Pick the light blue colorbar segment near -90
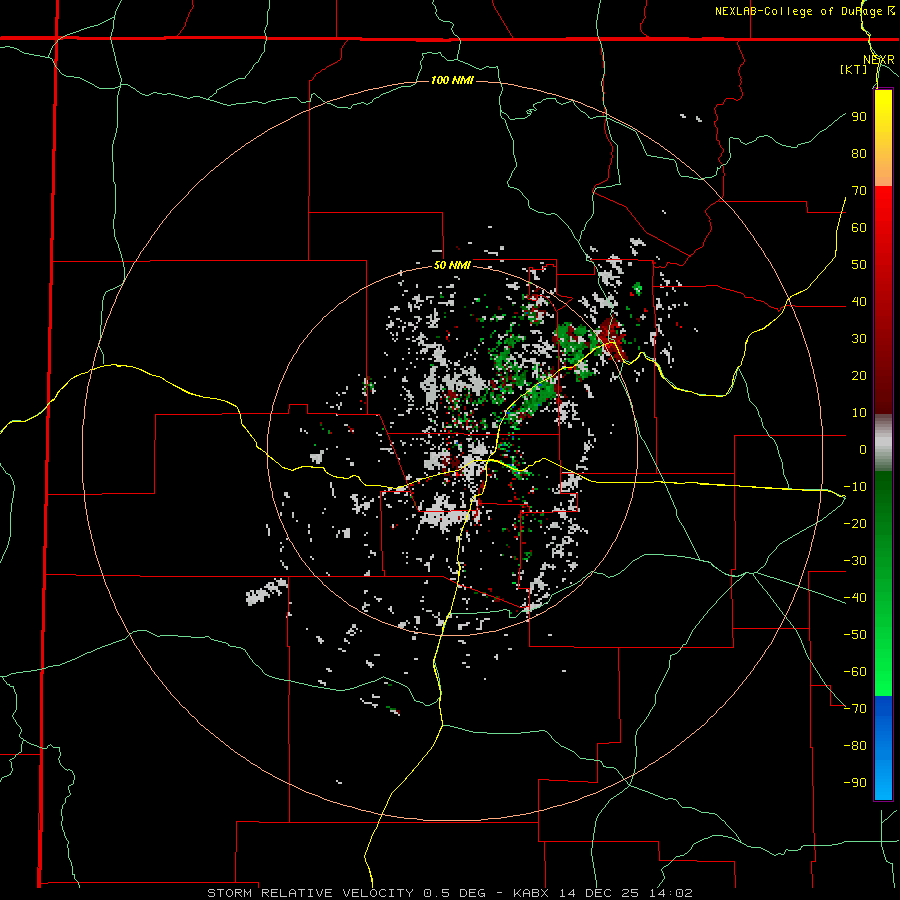This screenshot has width=900, height=900. tap(883, 781)
